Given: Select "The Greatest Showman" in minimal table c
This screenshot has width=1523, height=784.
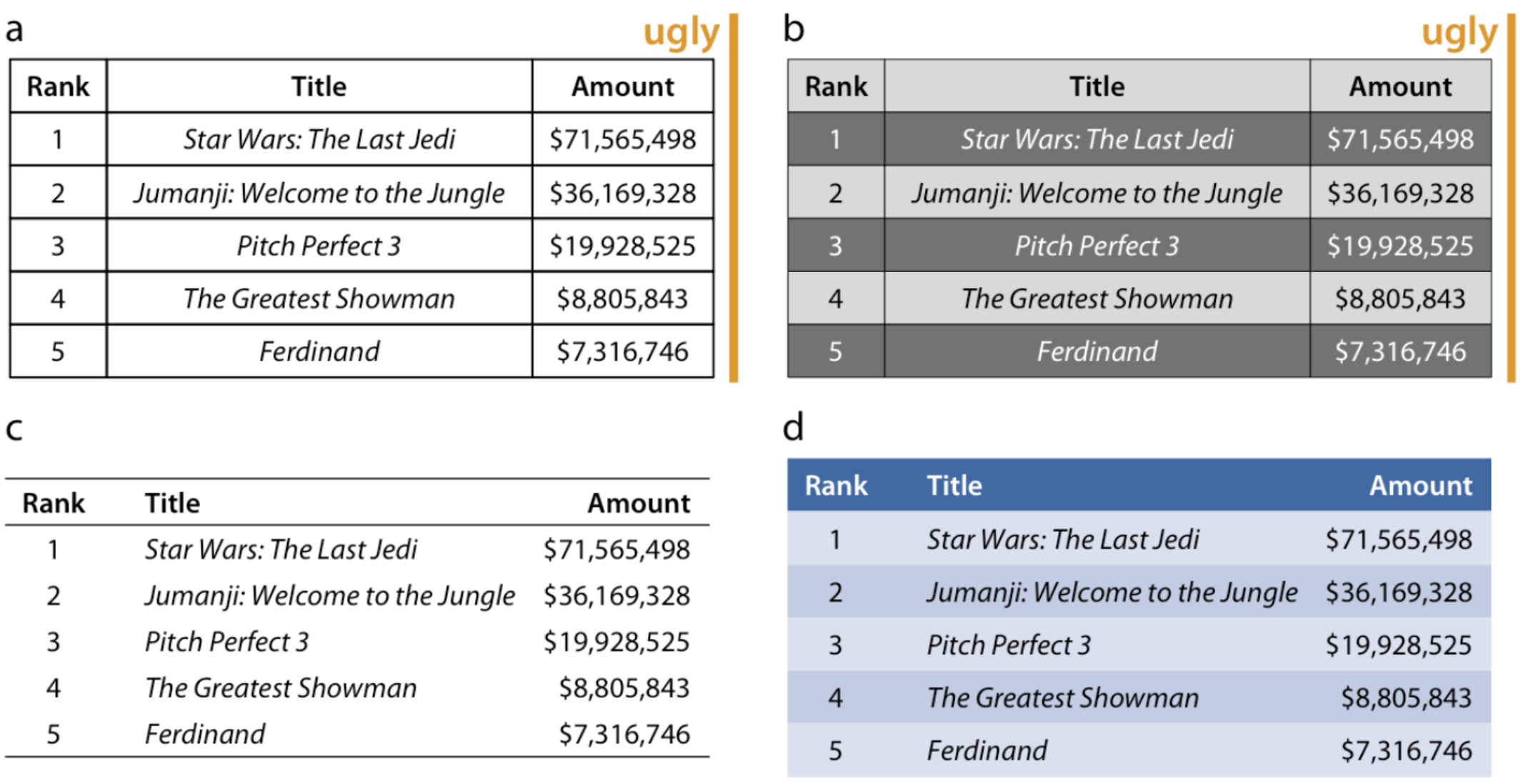Looking at the screenshot, I should tap(280, 688).
